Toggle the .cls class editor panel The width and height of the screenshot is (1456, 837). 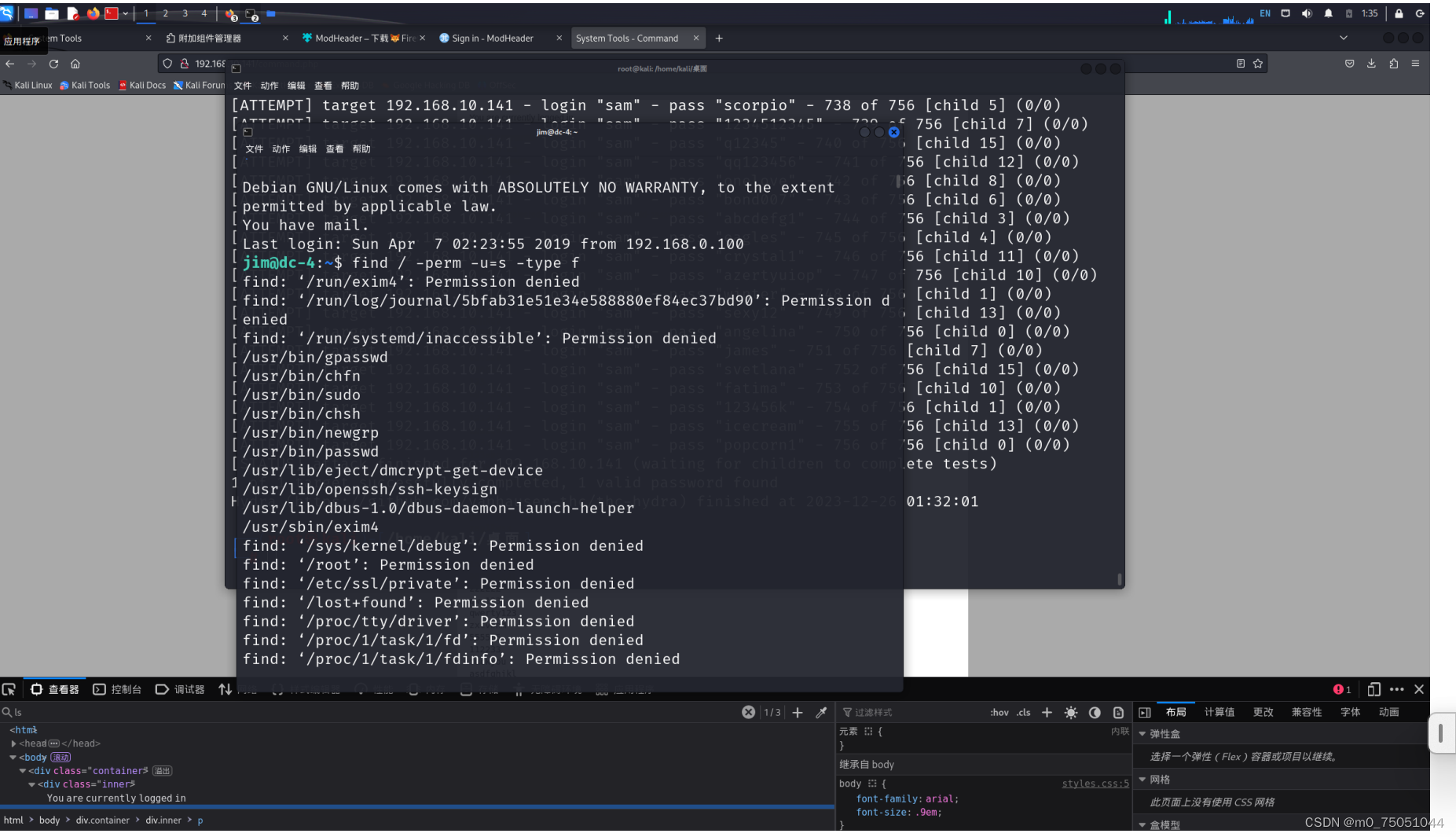coord(1023,712)
